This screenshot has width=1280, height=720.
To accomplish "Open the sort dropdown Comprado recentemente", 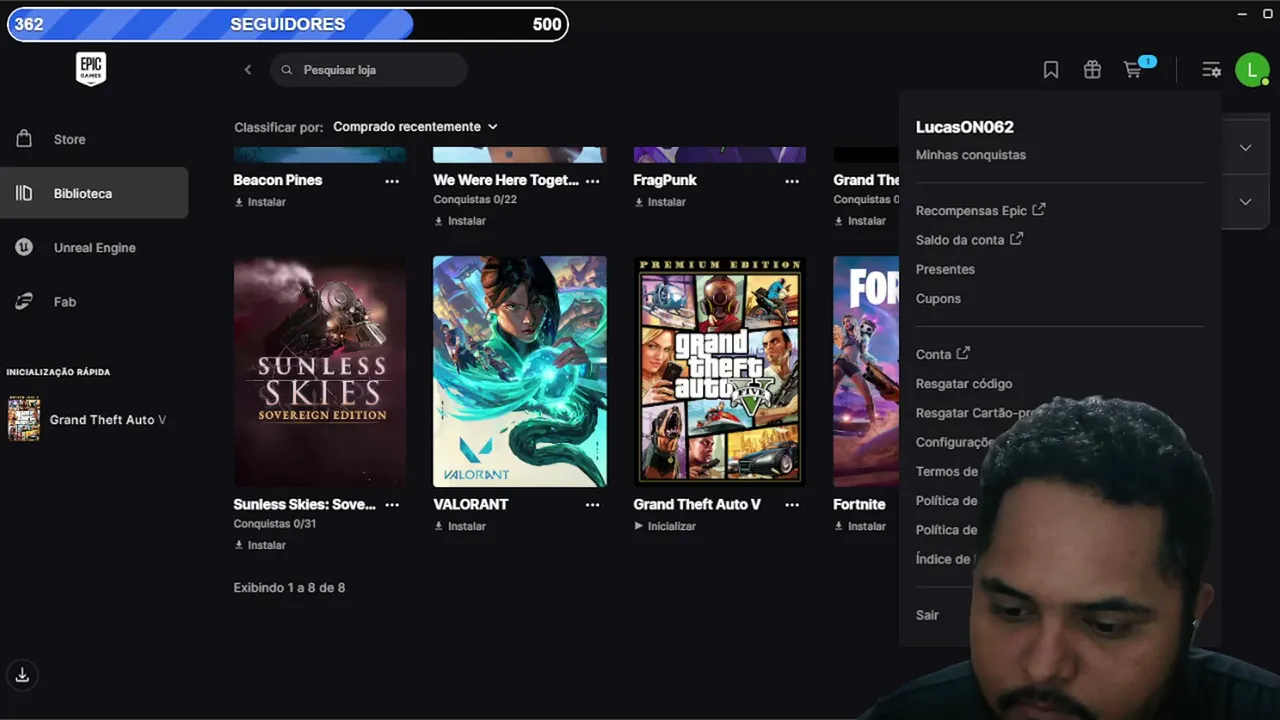I will pos(415,127).
